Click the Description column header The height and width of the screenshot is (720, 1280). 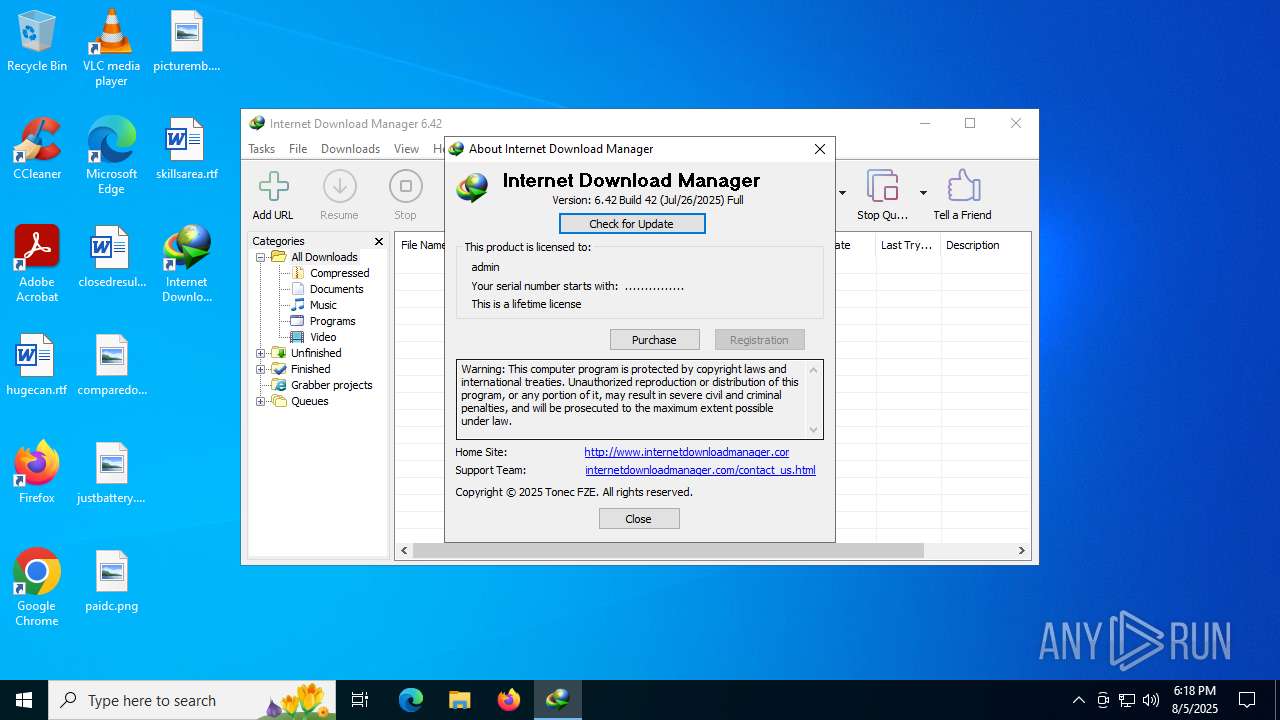click(x=985, y=245)
